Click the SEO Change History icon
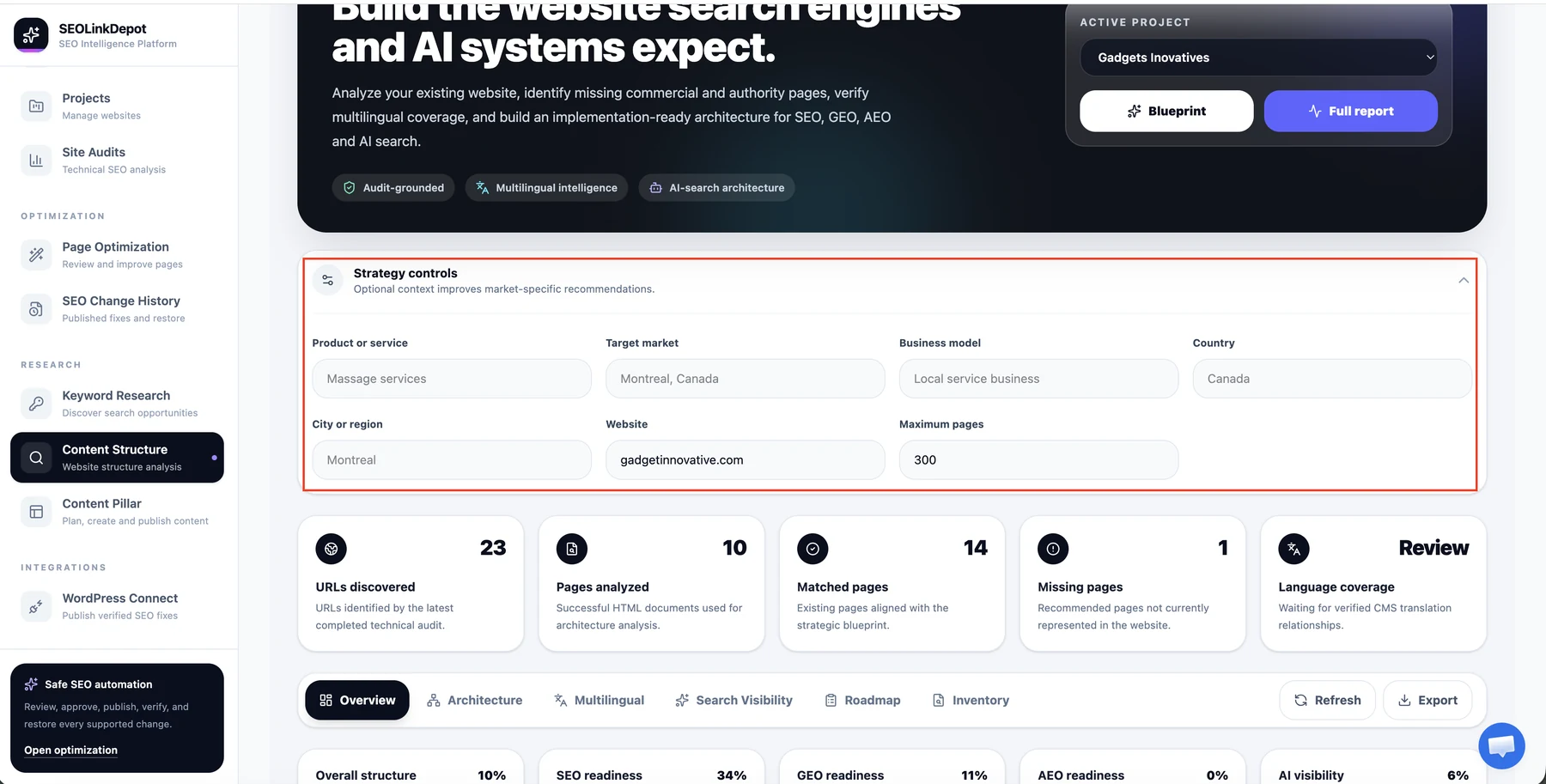1546x784 pixels. click(x=36, y=308)
